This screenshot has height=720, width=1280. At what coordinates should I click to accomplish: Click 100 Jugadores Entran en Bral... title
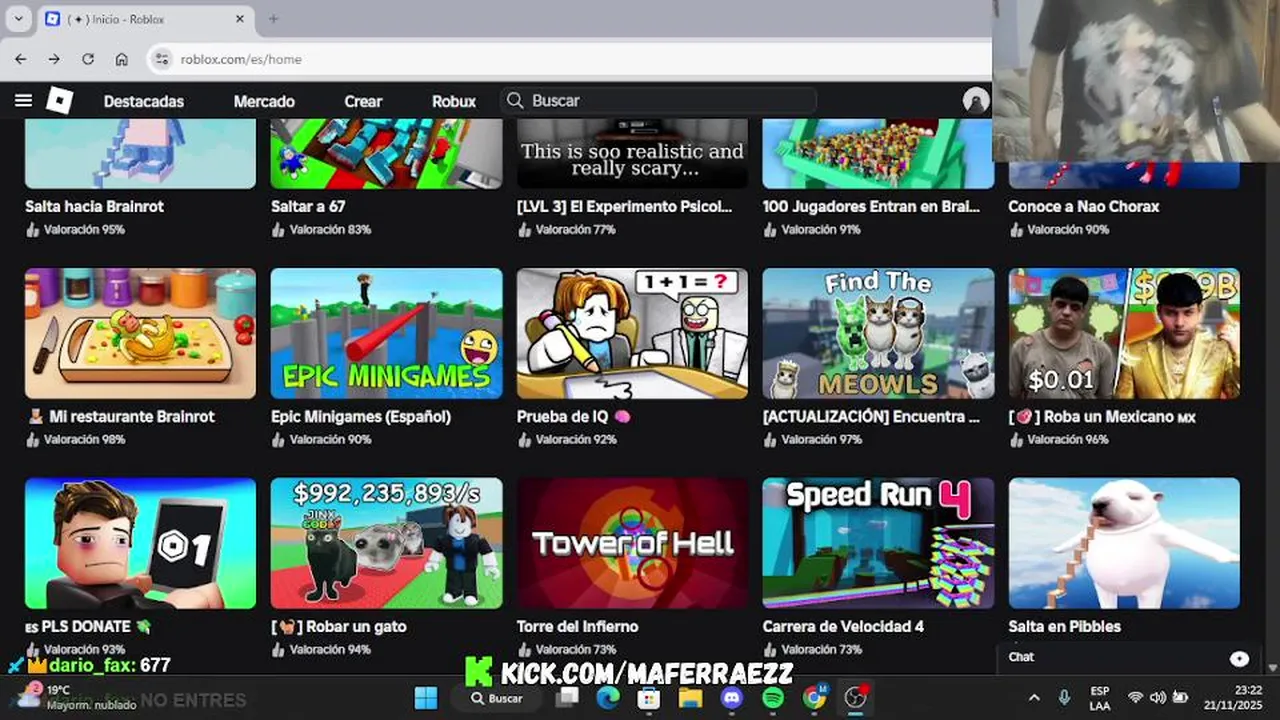(871, 207)
